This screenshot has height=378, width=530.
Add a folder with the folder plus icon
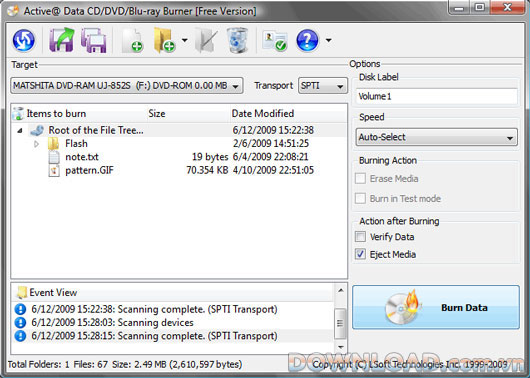(x=164, y=41)
